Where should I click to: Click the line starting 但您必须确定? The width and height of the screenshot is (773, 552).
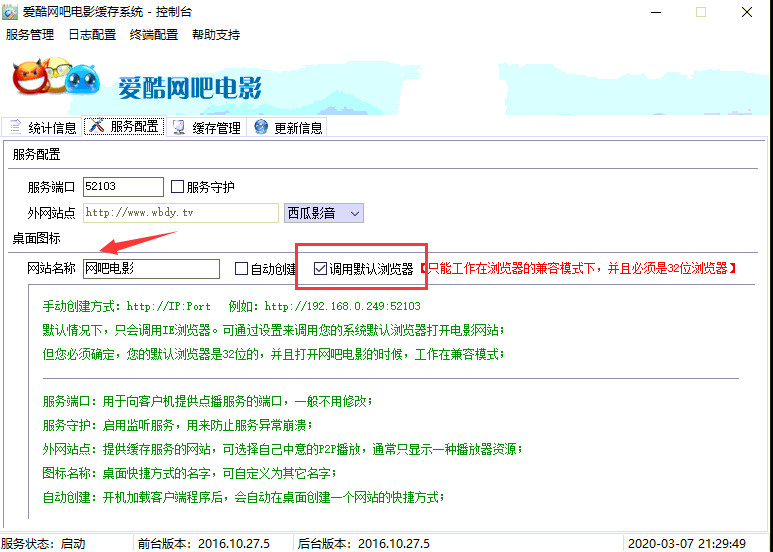274,354
